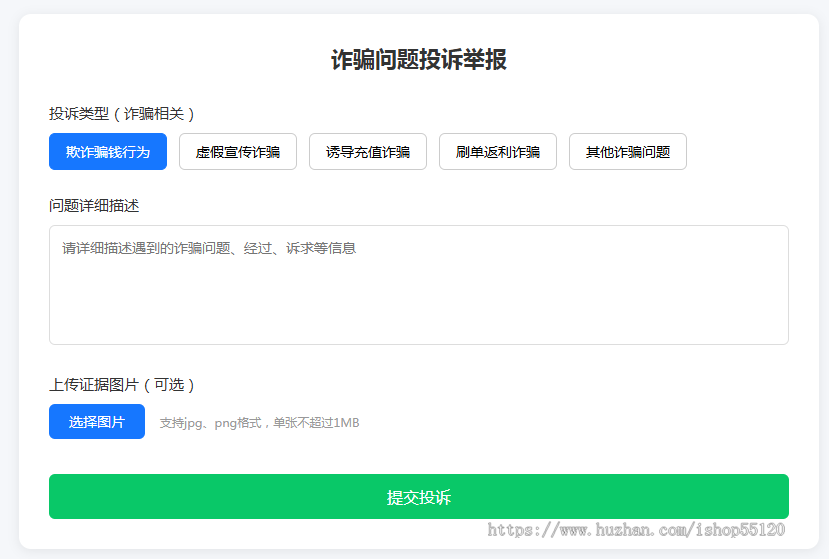Choose the 其他诈骗问题 option
Image resolution: width=829 pixels, height=559 pixels.
coord(628,152)
